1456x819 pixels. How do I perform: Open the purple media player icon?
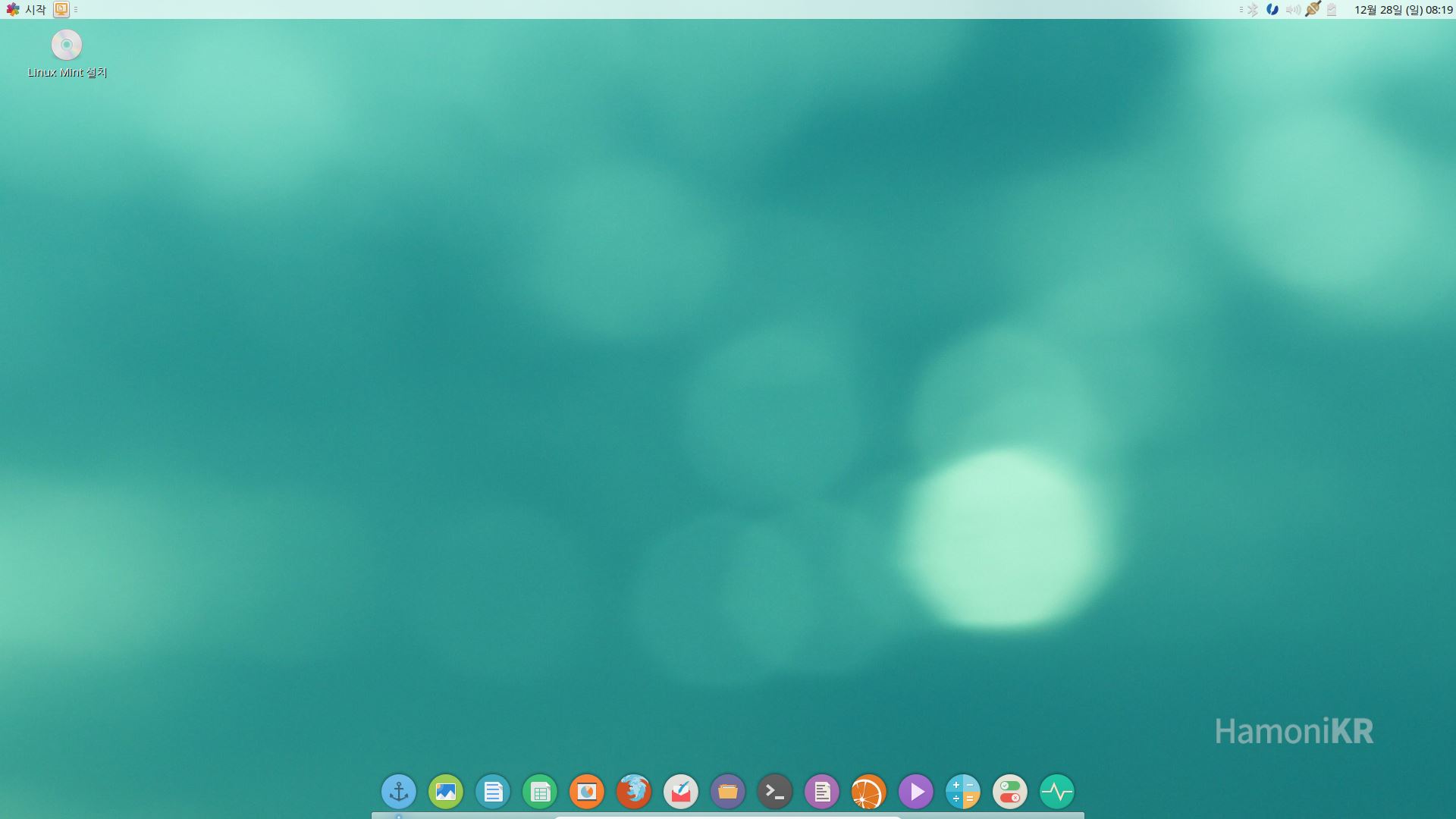coord(916,792)
